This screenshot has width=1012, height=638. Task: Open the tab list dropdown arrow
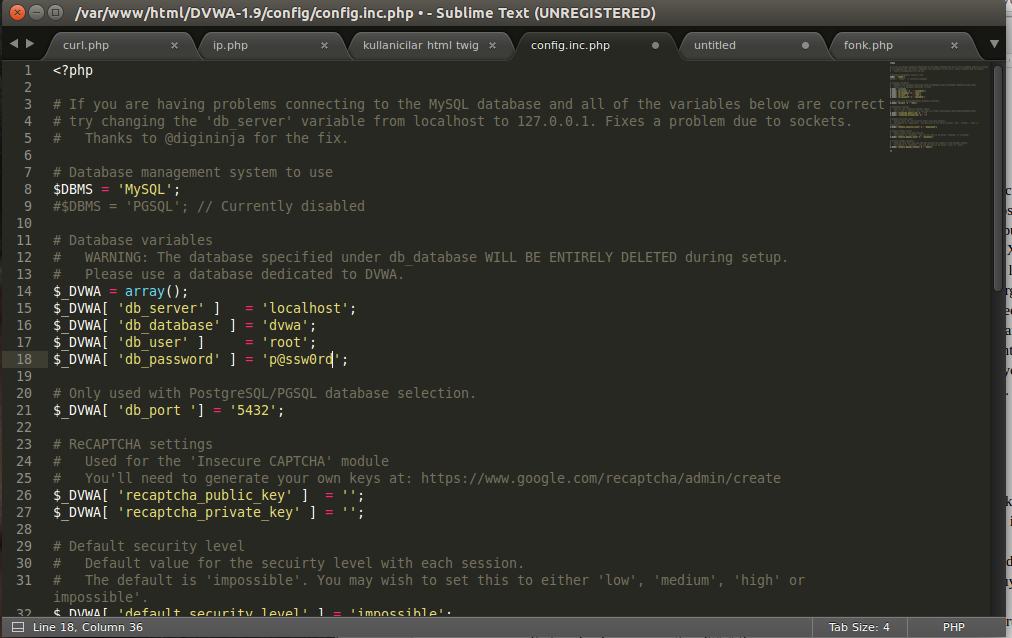[x=993, y=45]
